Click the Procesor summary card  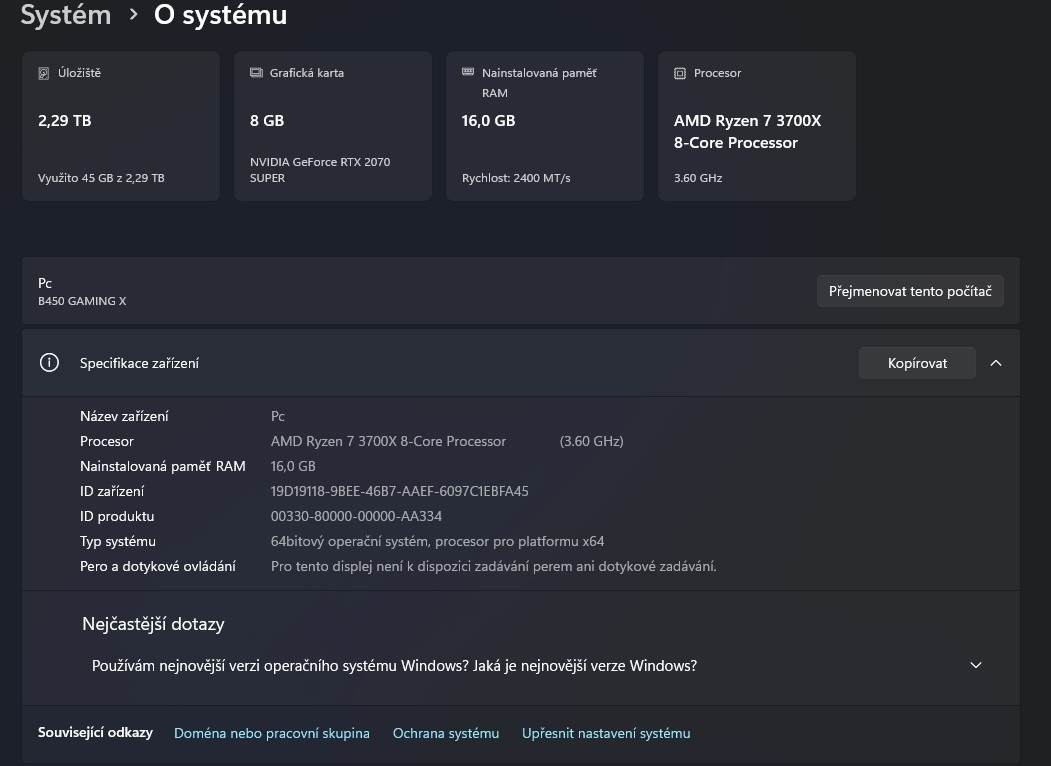[756, 125]
